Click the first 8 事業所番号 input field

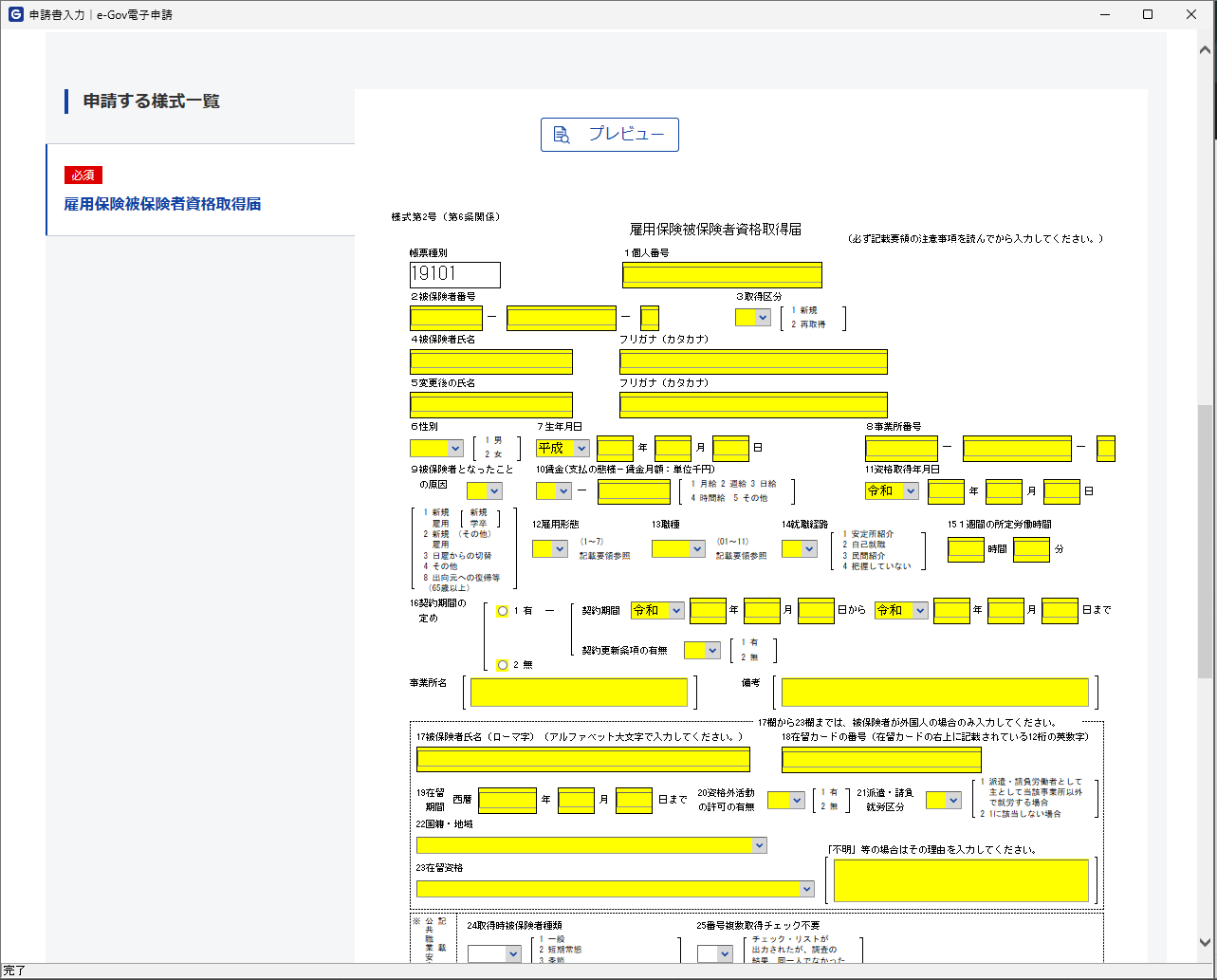901,448
